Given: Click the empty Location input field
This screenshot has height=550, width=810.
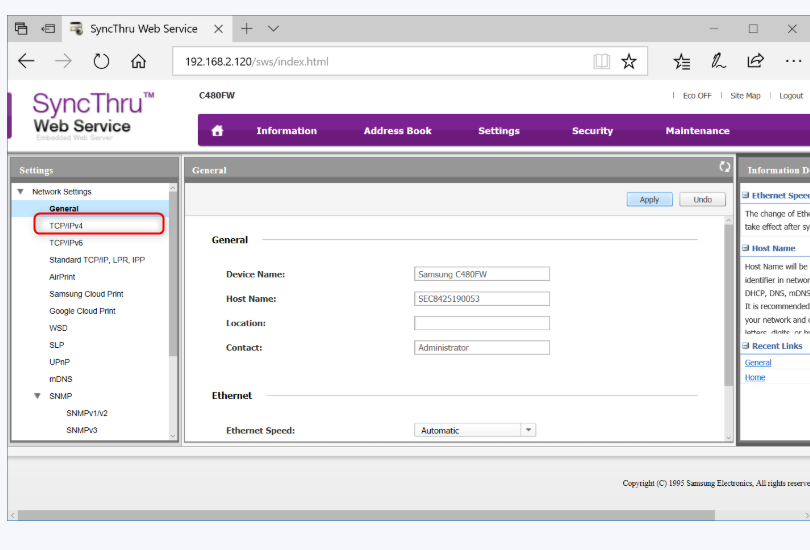Looking at the screenshot, I should click(481, 323).
